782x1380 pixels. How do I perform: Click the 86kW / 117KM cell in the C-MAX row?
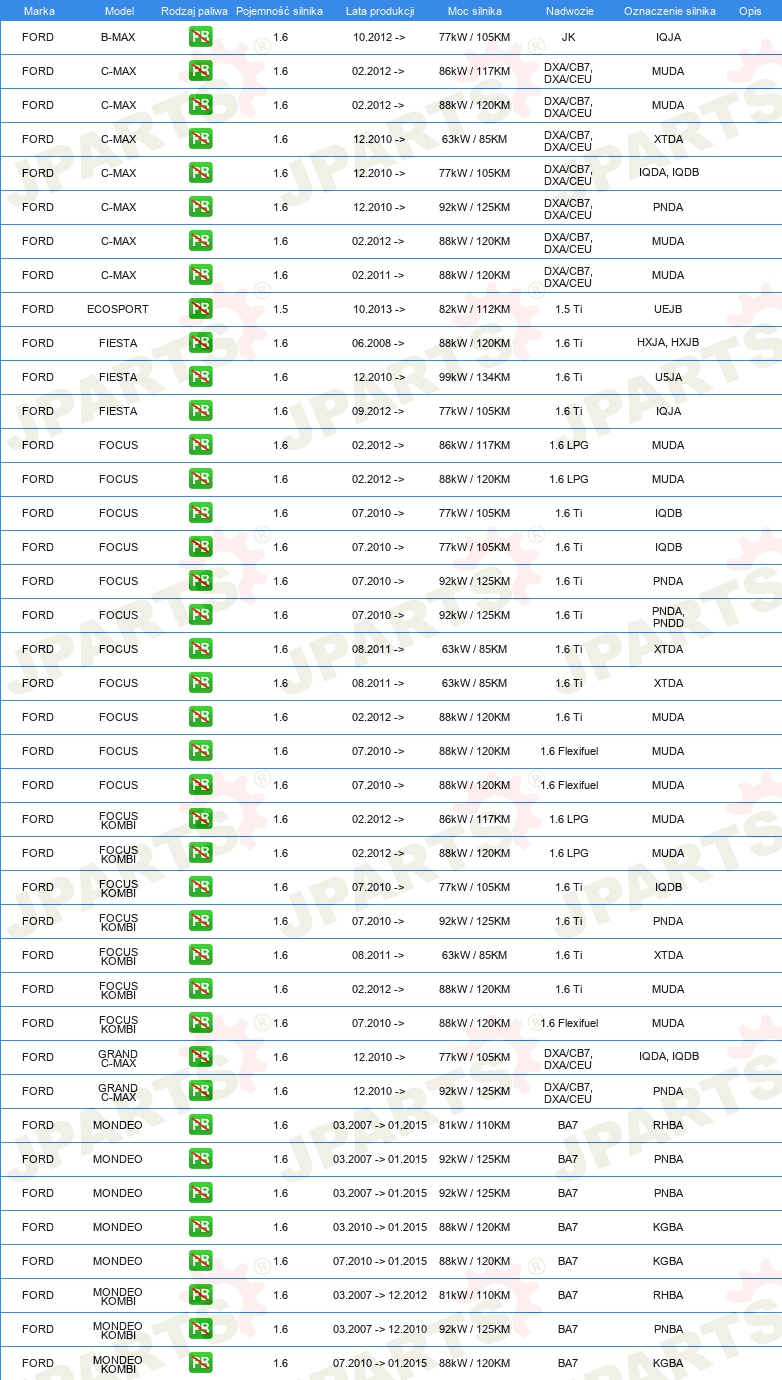point(474,71)
